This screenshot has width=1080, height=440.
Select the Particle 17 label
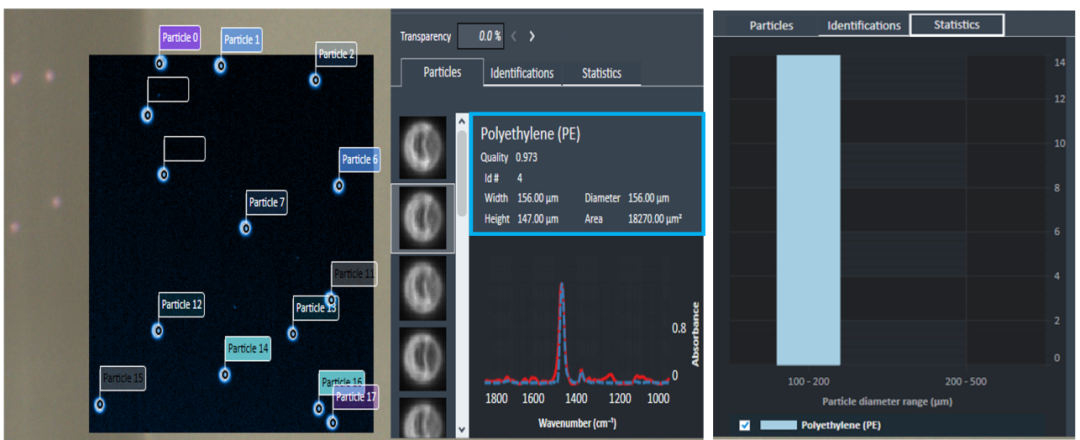click(x=356, y=397)
